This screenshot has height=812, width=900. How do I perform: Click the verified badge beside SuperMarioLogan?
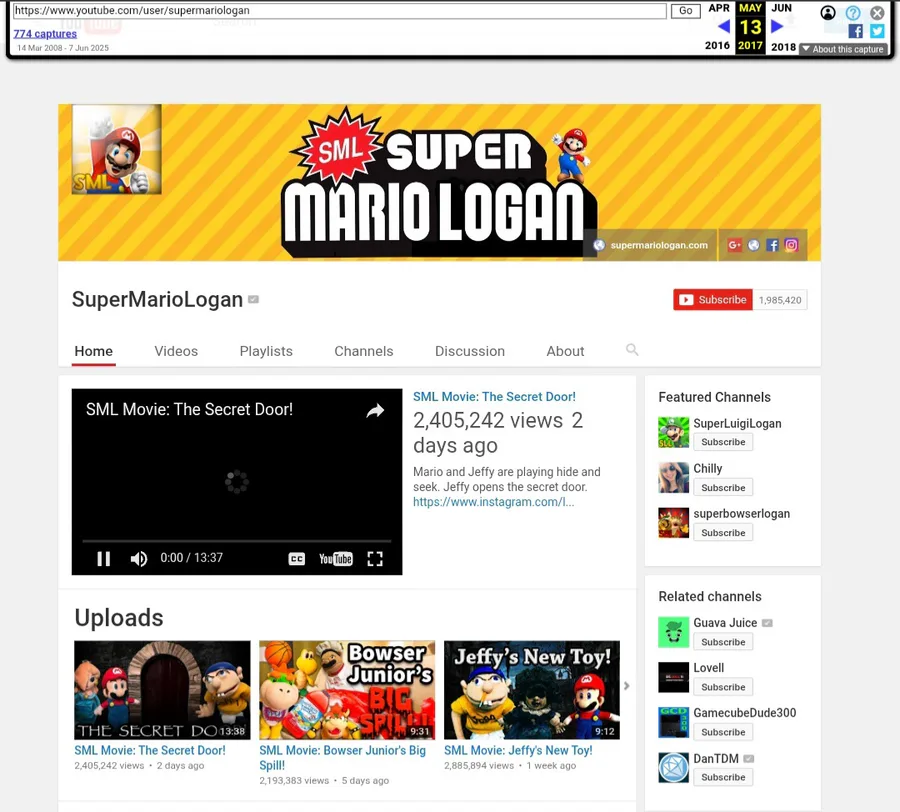point(253,299)
